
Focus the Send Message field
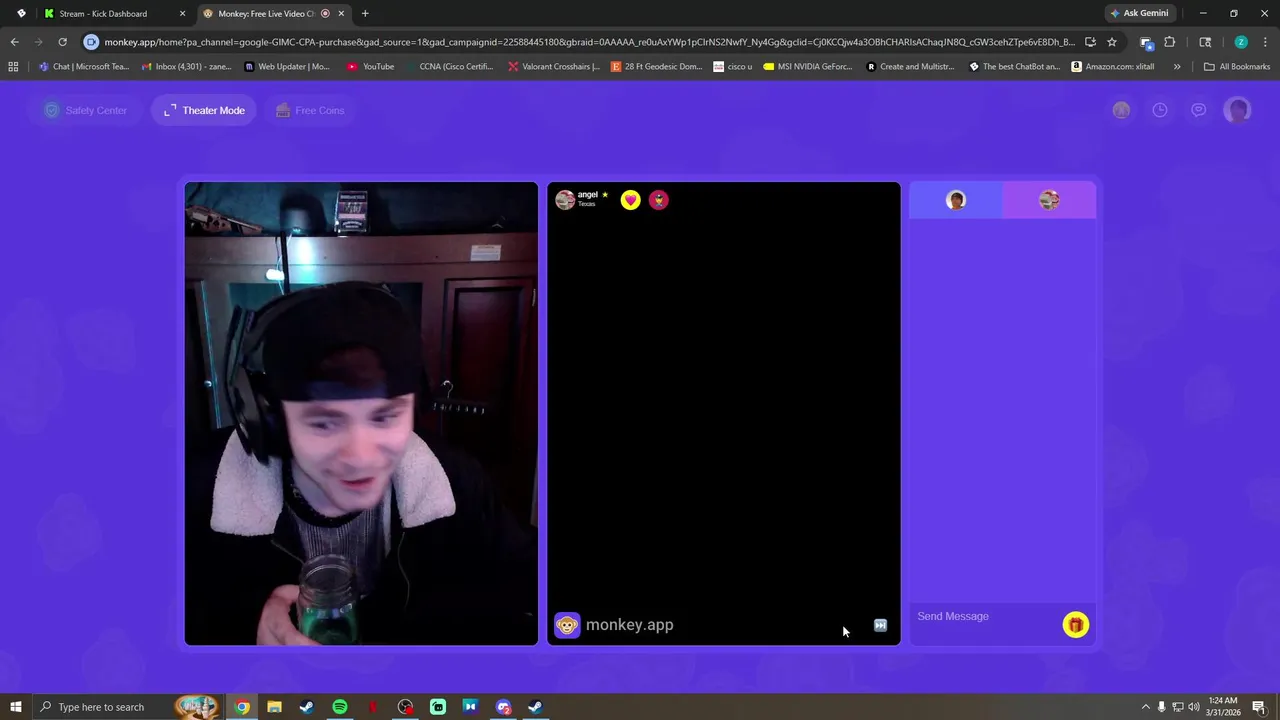pos(985,616)
